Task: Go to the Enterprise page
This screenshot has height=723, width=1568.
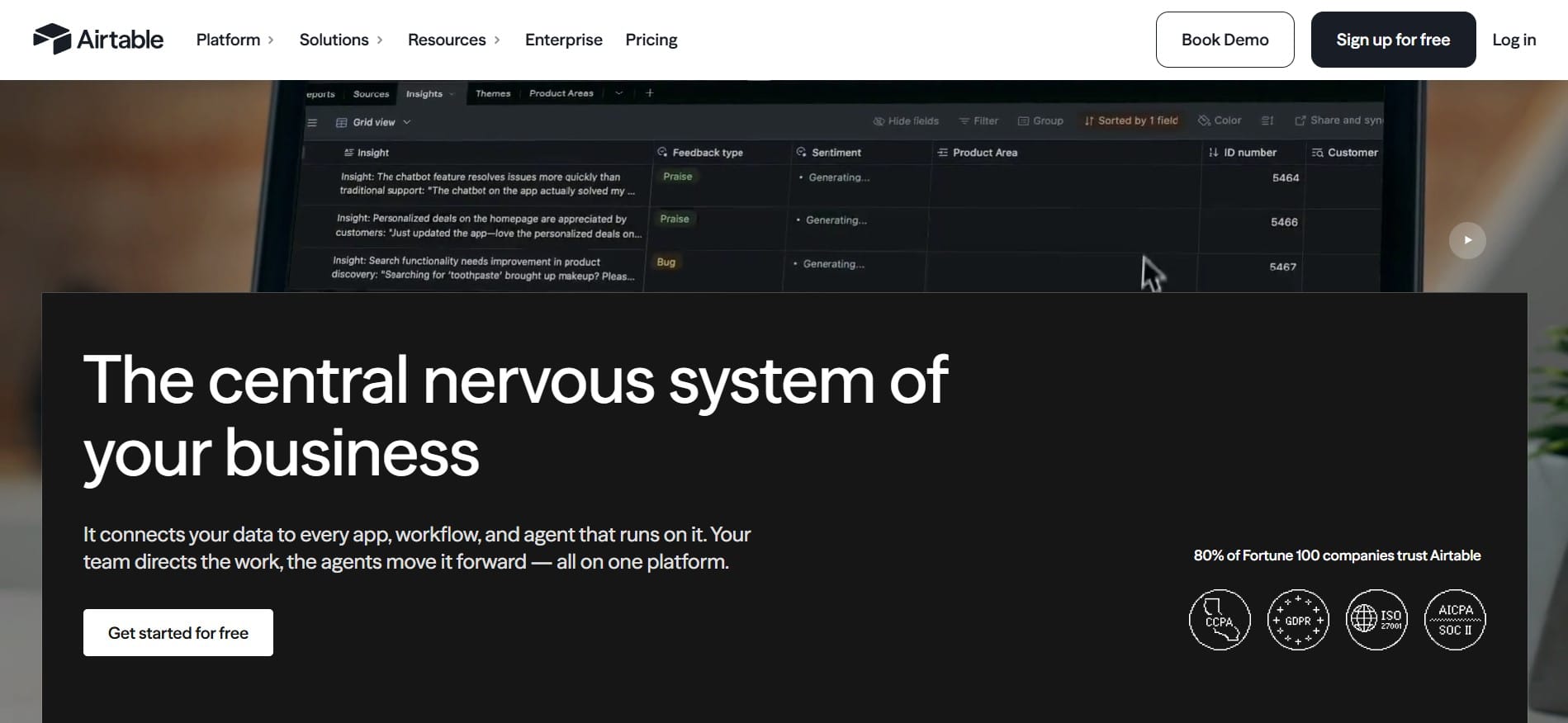Action: (564, 40)
